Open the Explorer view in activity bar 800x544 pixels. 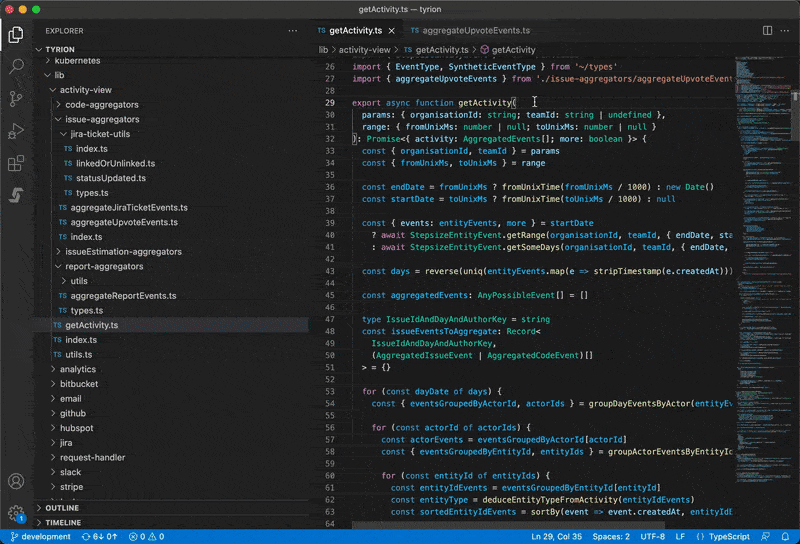click(x=16, y=35)
